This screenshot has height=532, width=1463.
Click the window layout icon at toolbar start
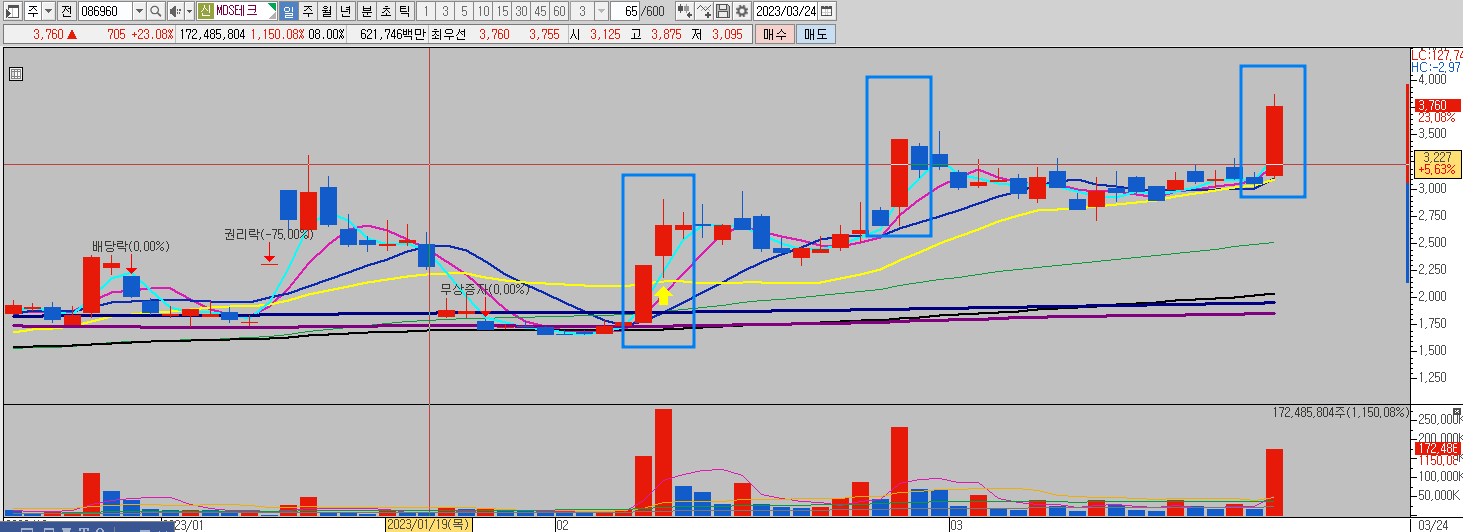point(13,11)
